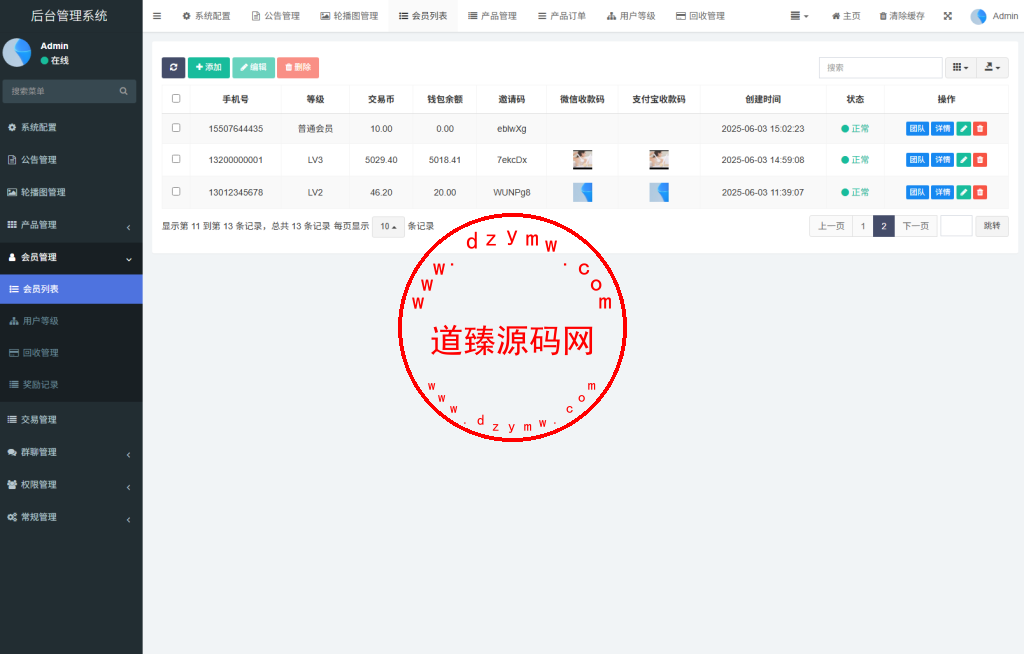Viewport: 1024px width, 654px height.
Task: Open the export data dropdown
Action: click(x=992, y=67)
